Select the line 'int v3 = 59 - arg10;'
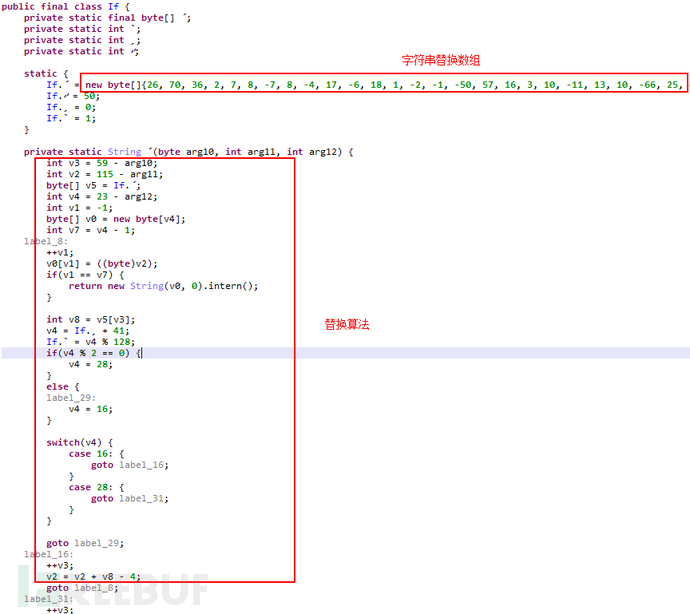Screen dimensions: 690x614 tap(102, 163)
